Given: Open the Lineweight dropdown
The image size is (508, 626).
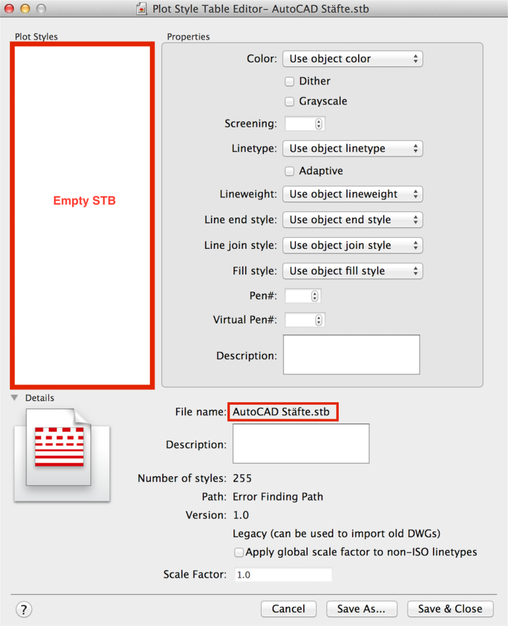Looking at the screenshot, I should tap(352, 194).
